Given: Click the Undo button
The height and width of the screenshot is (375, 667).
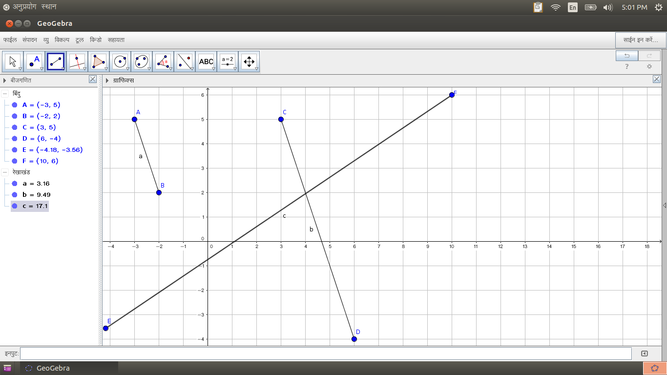Looking at the screenshot, I should (627, 56).
